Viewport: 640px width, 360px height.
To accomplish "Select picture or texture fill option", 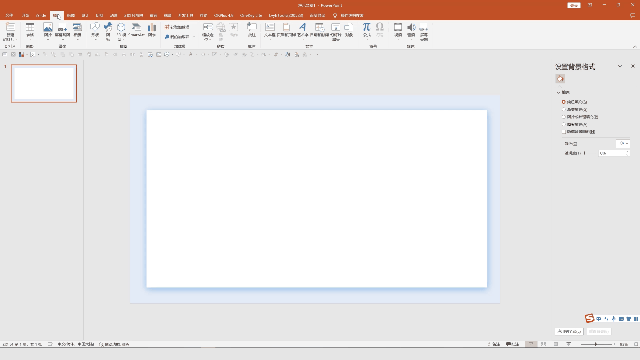I will click(563, 117).
